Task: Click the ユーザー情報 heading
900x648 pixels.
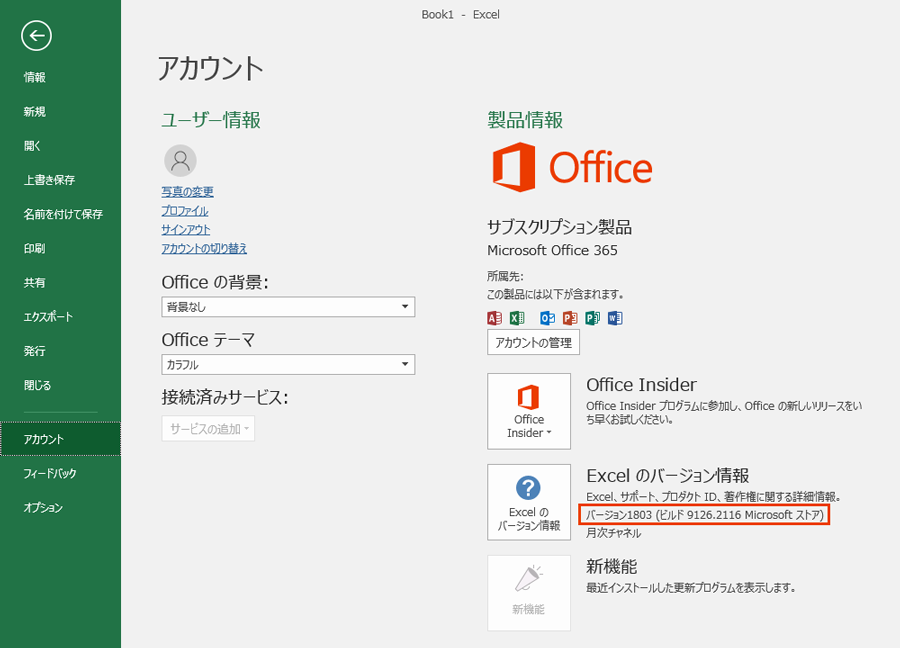Action: pyautogui.click(x=211, y=120)
